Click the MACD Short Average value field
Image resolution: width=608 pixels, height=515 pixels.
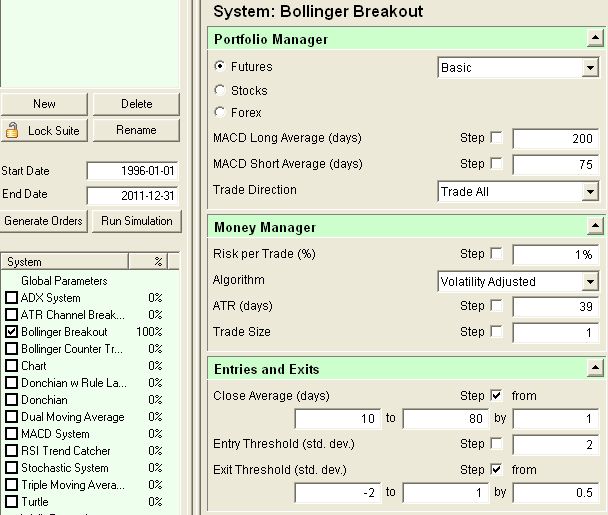click(555, 165)
